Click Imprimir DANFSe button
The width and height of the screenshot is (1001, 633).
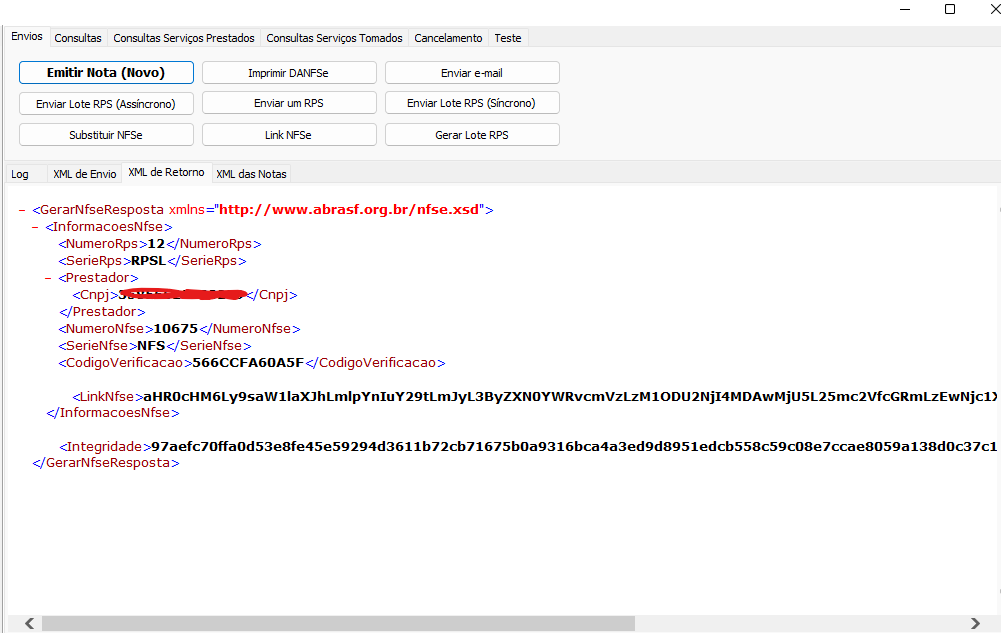click(x=289, y=73)
